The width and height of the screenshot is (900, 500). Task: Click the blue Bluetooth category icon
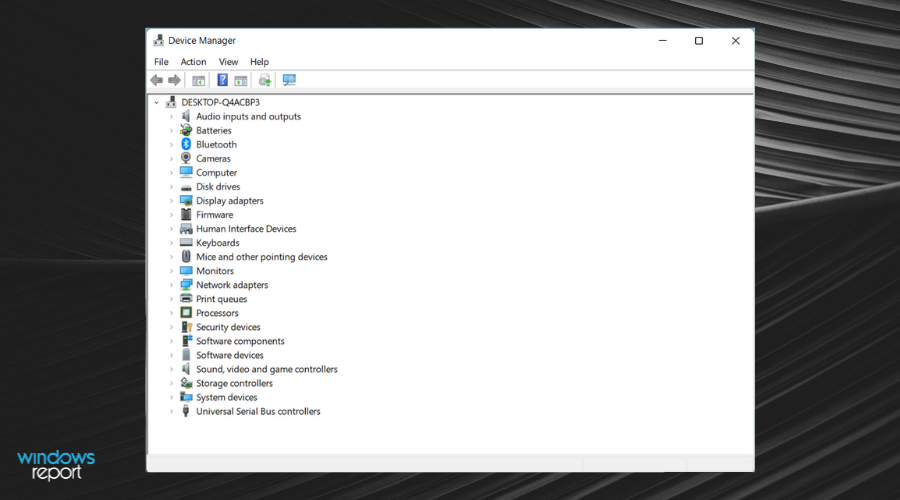pyautogui.click(x=186, y=144)
